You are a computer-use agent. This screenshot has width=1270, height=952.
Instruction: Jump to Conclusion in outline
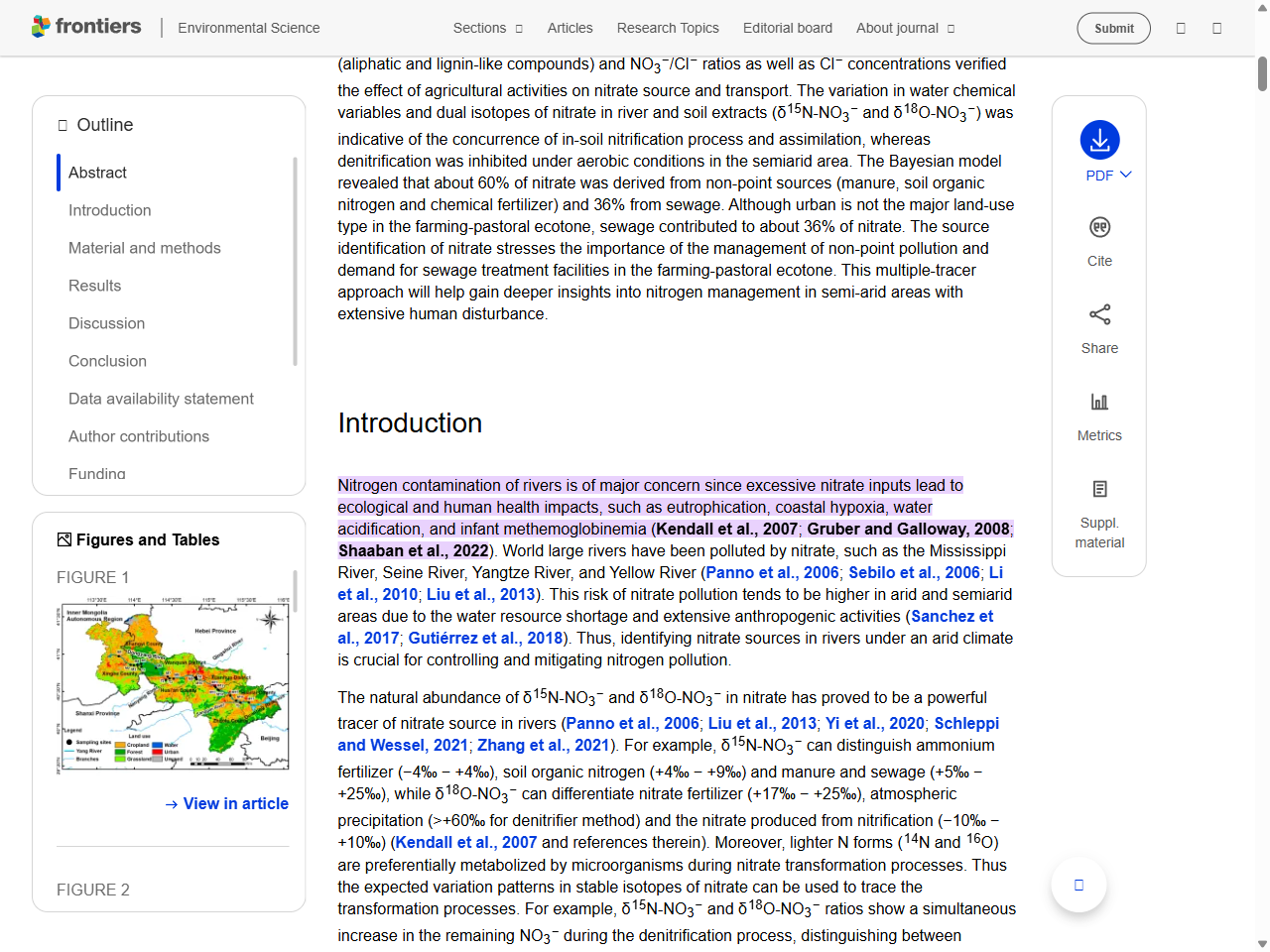point(107,361)
